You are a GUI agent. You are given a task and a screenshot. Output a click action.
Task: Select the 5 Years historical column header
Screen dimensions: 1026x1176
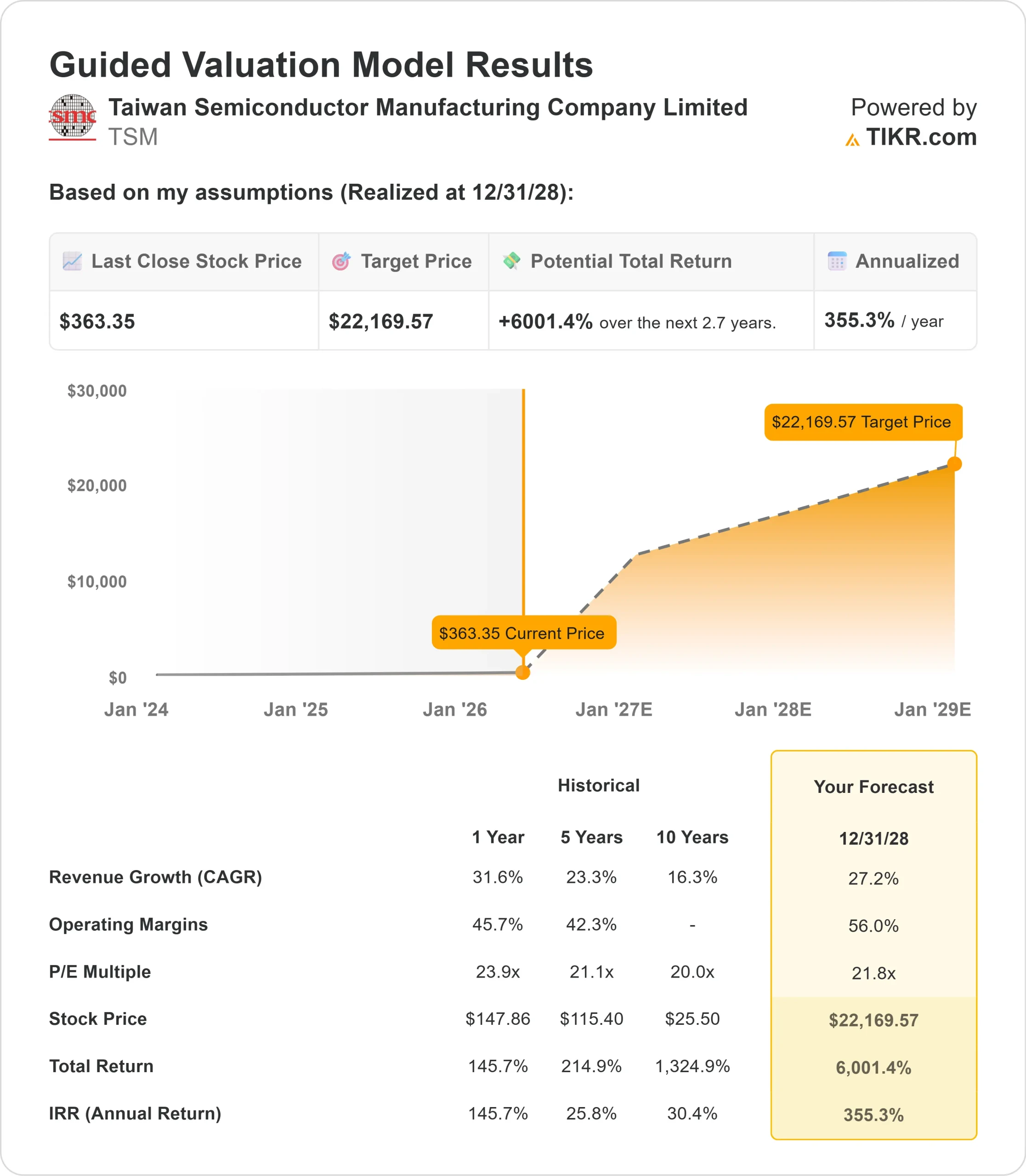point(591,837)
